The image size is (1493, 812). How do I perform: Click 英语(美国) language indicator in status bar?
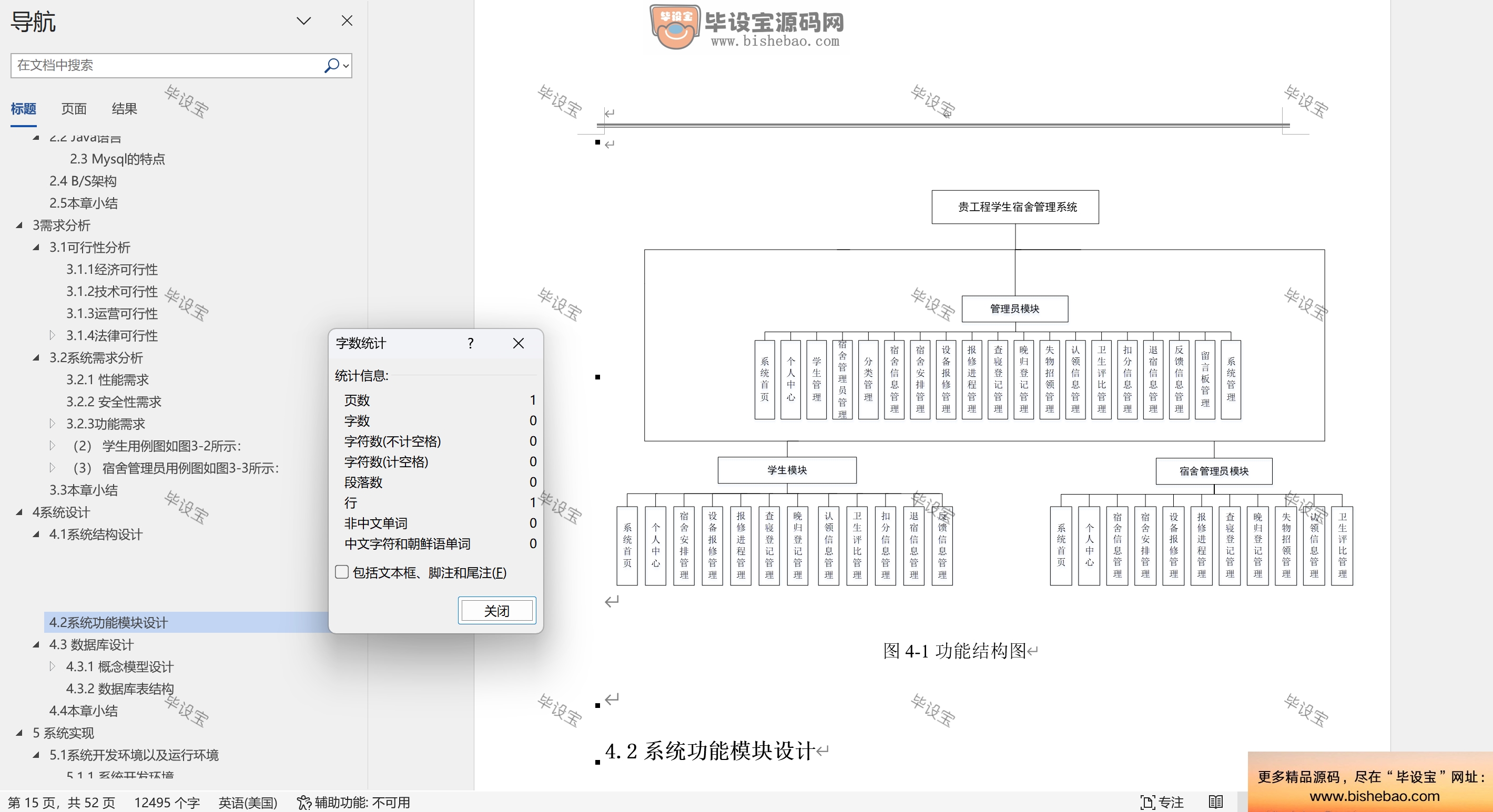tap(248, 803)
